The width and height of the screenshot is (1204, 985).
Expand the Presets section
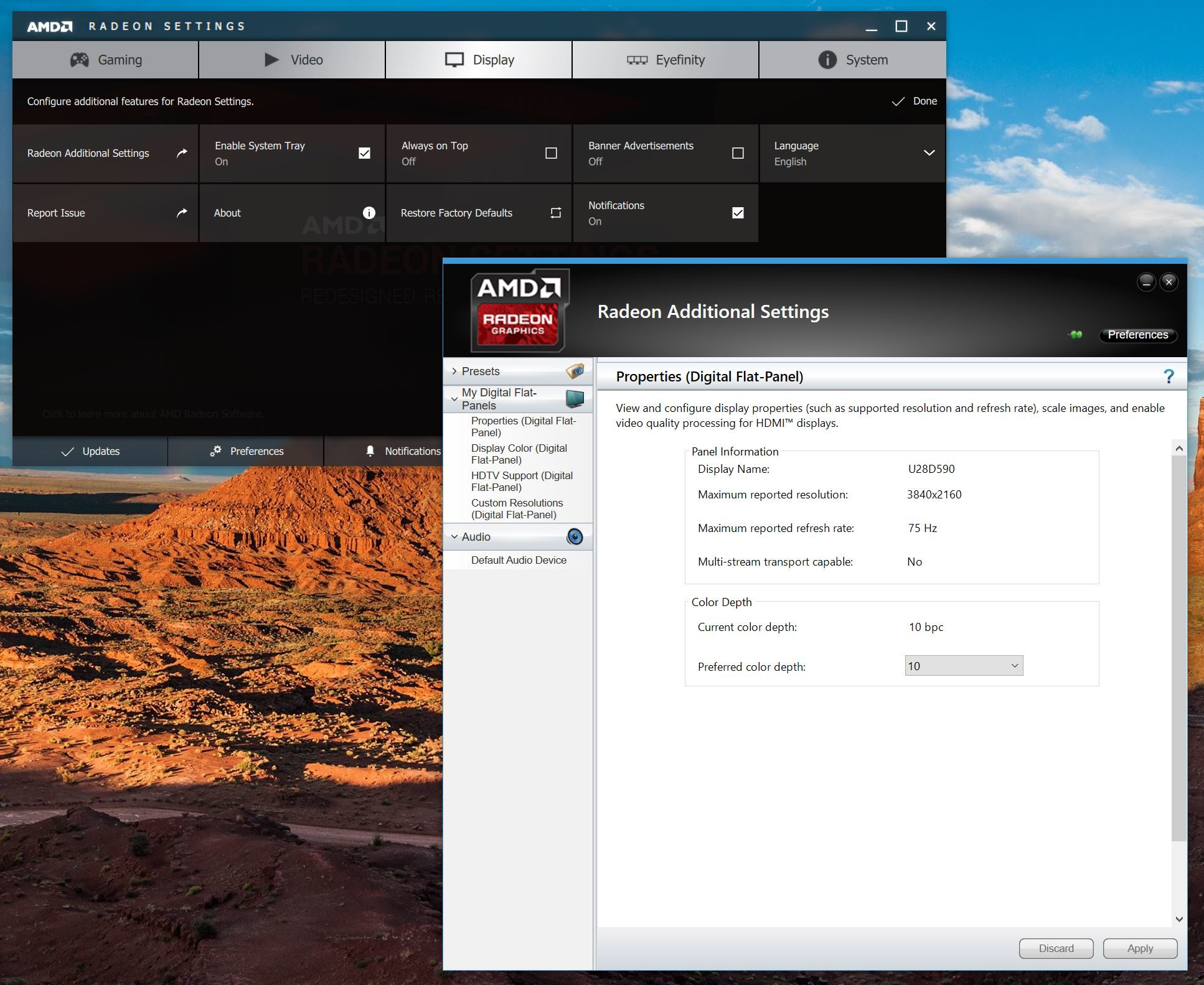pos(454,371)
